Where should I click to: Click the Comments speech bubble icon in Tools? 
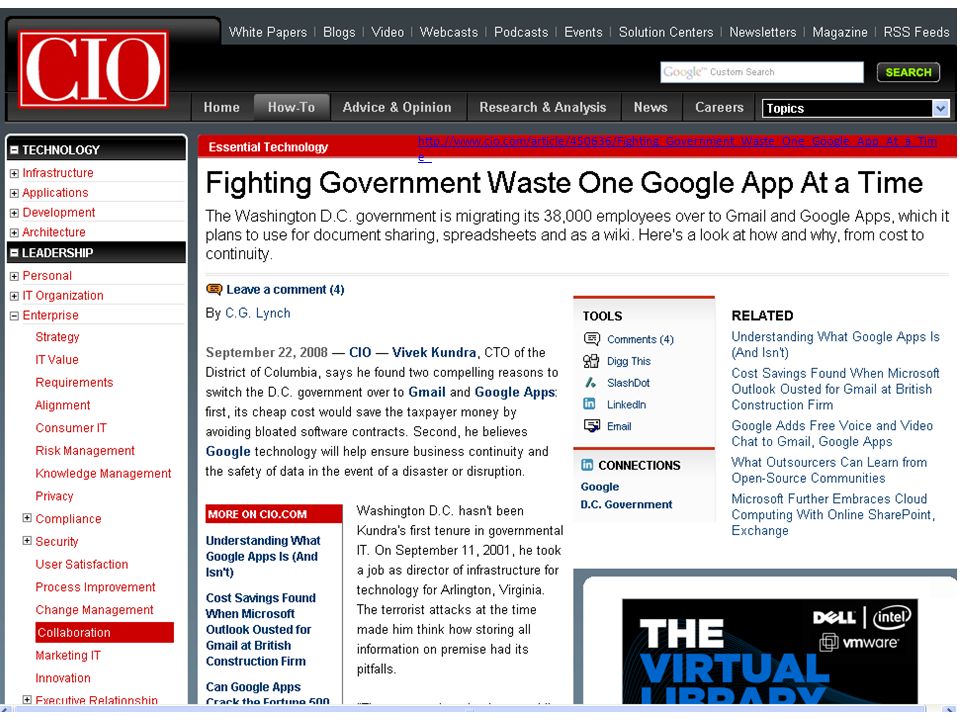point(591,339)
